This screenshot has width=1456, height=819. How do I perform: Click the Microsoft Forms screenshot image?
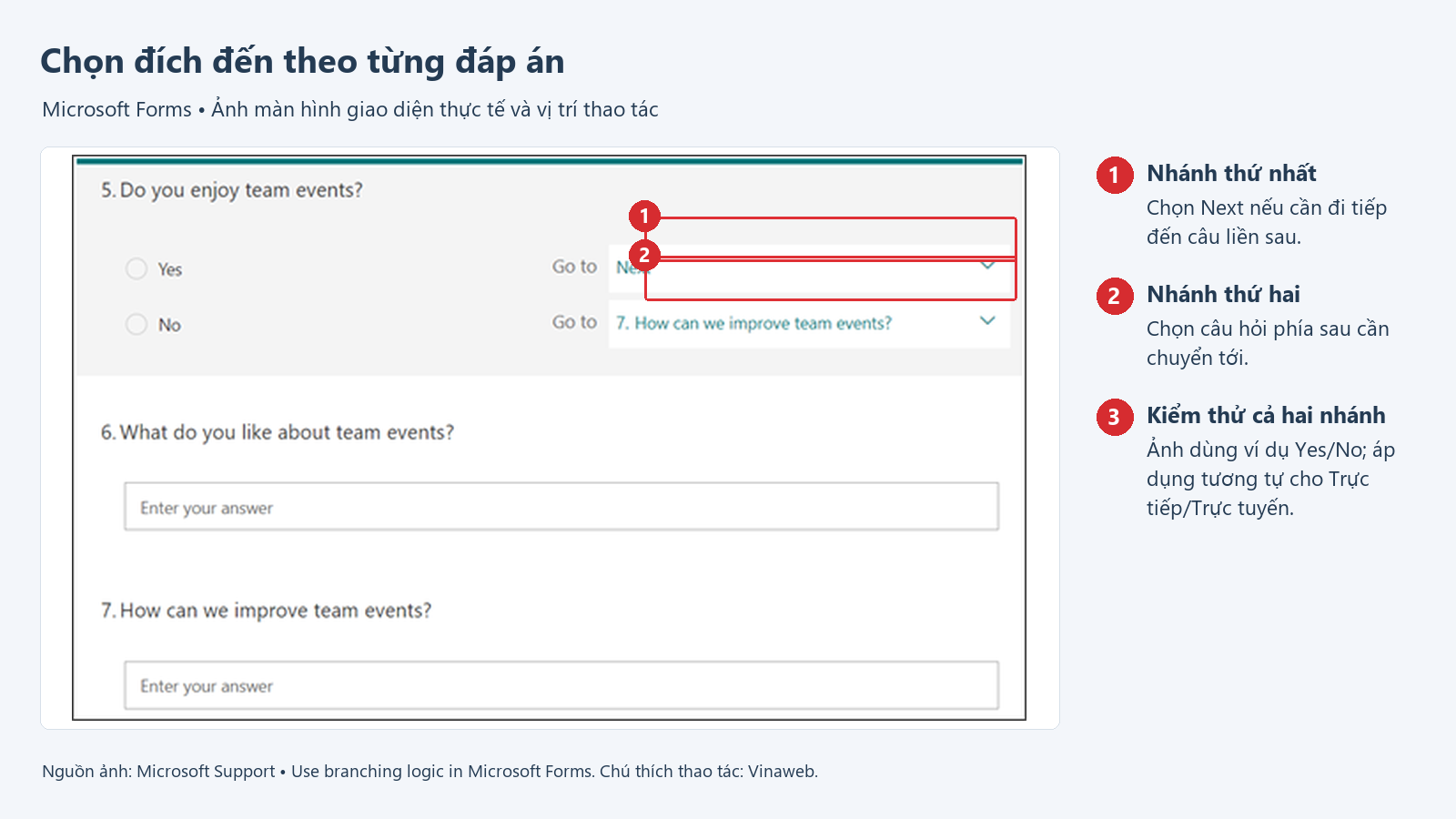(x=549, y=438)
